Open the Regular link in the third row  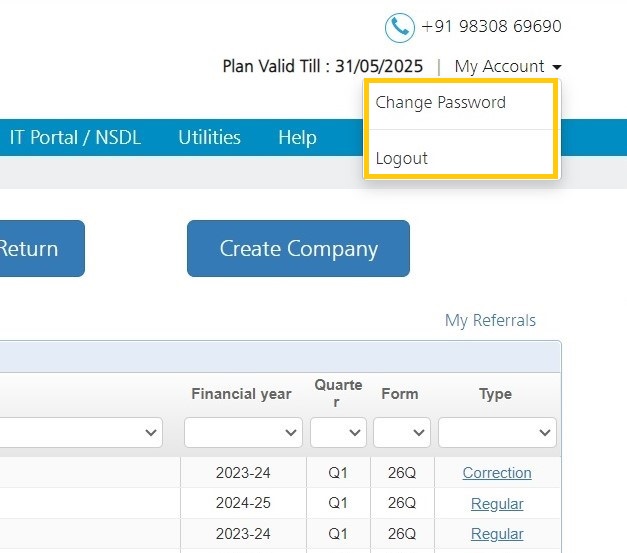click(497, 534)
